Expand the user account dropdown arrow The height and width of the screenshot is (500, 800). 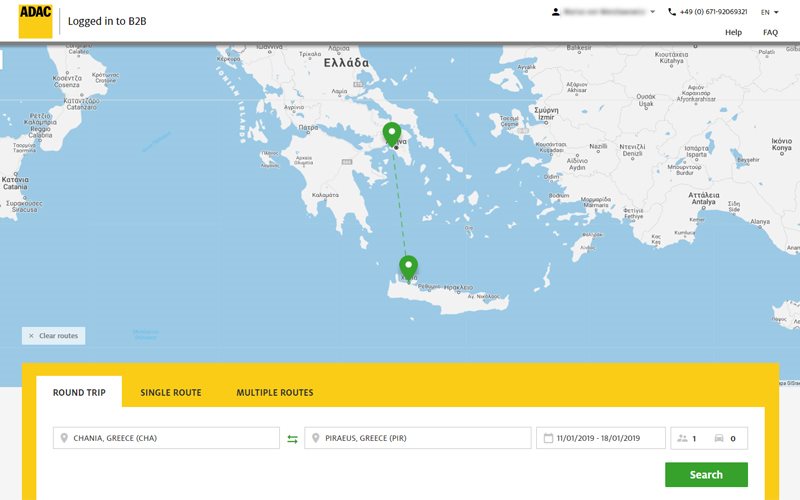653,12
